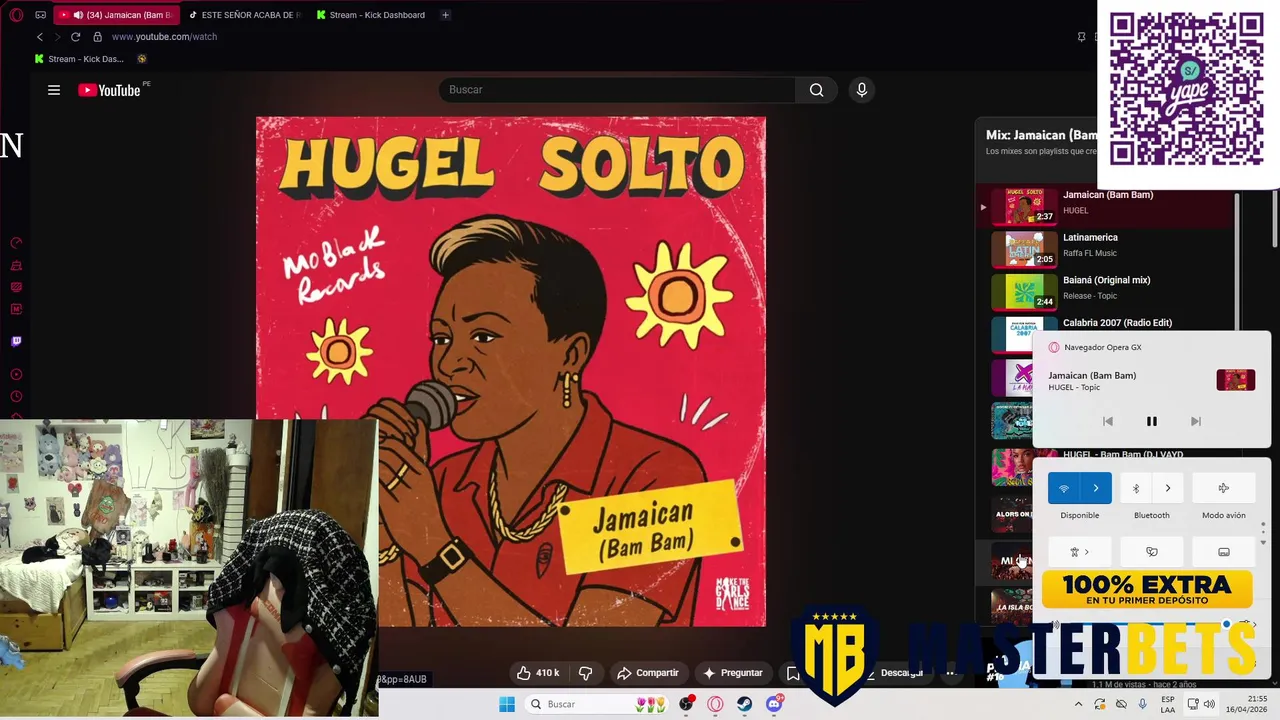Open the YouTube hamburger guide menu
This screenshot has height=720, width=1280.
pyautogui.click(x=54, y=90)
